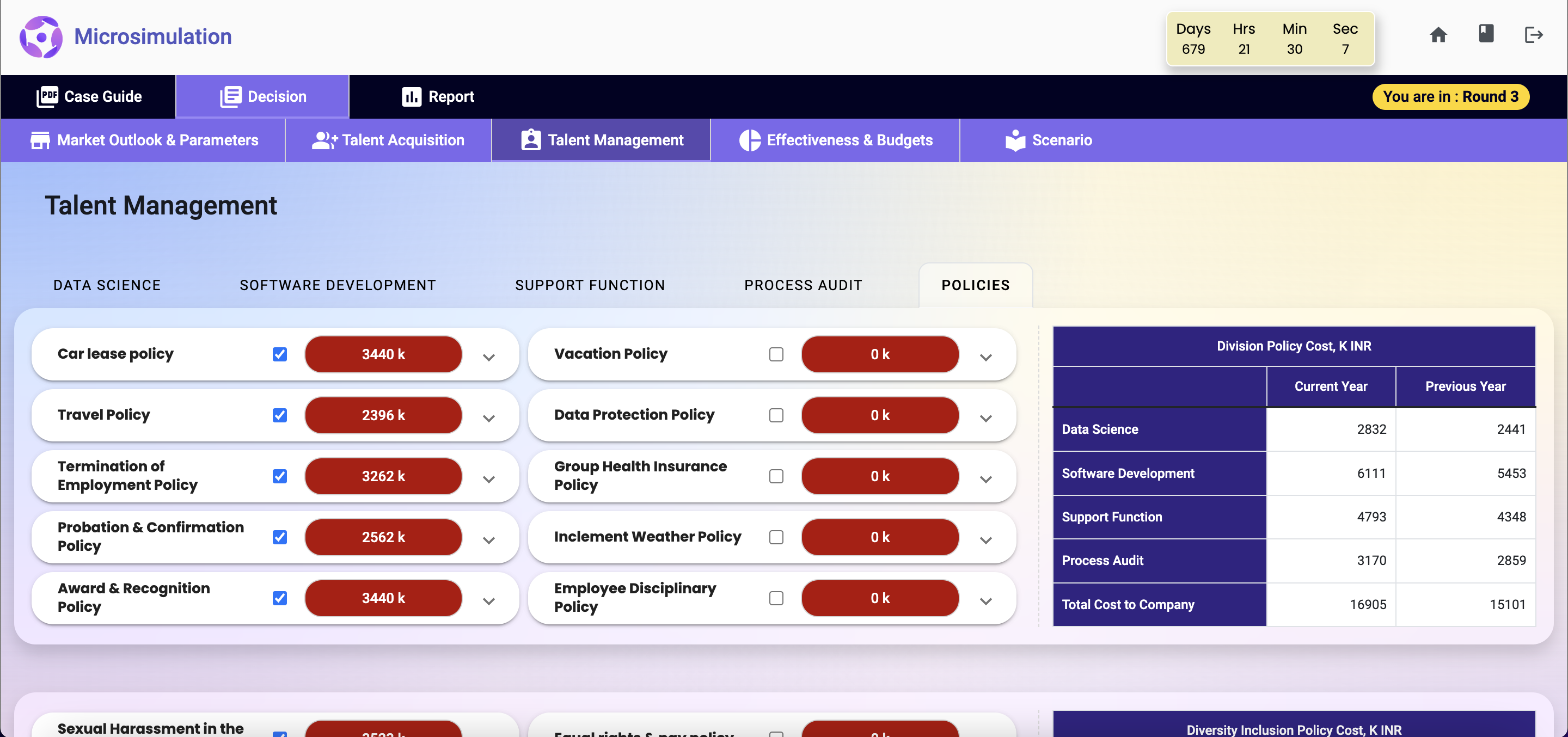Open the DATA SCIENCE tab
Image resolution: width=1568 pixels, height=737 pixels.
click(x=107, y=284)
